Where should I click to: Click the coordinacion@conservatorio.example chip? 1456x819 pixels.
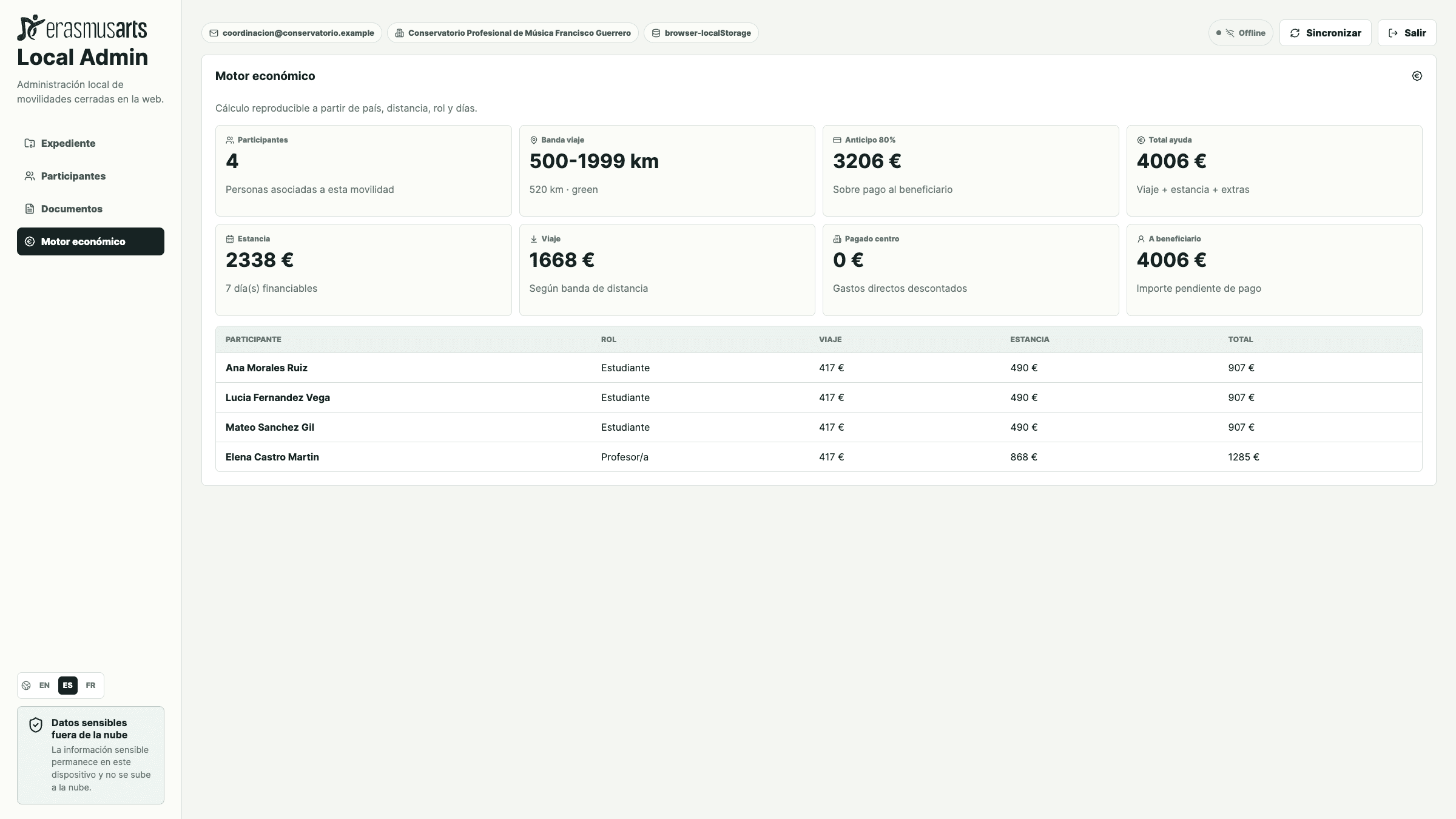coord(291,33)
